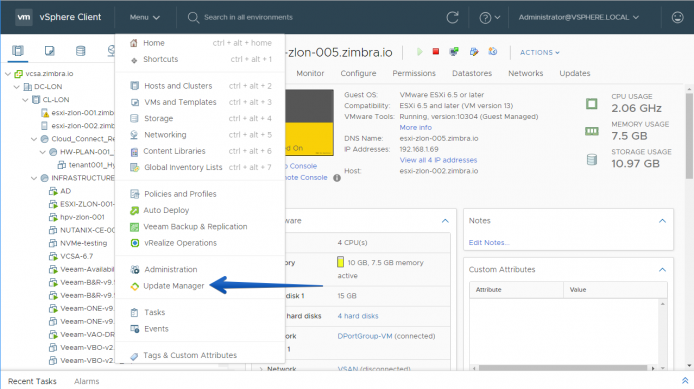Switch to the Networks tab
Screen dimensions: 694x389
coord(525,73)
